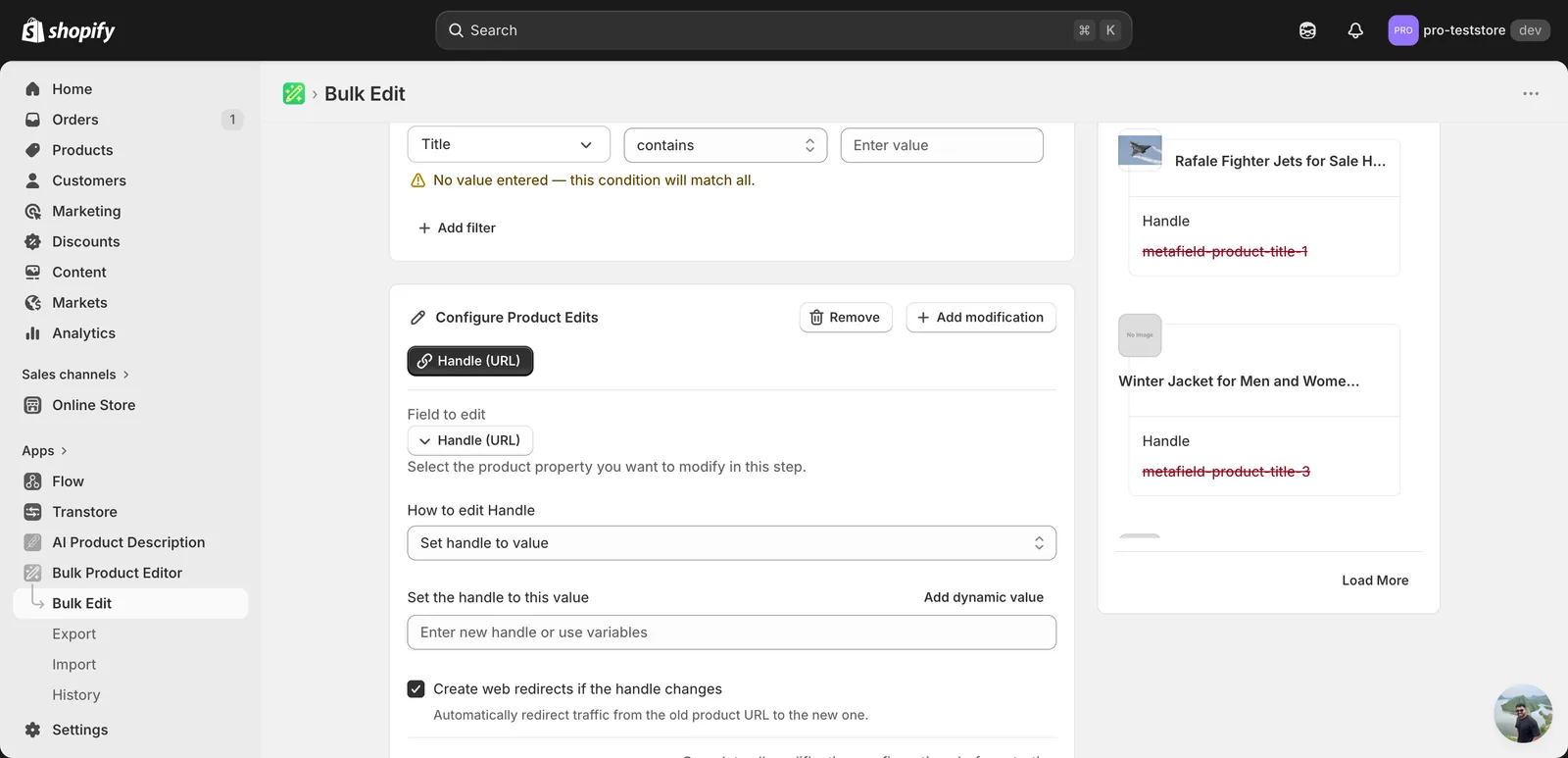
Task: Click the Enter value filter input field
Action: pos(942,145)
